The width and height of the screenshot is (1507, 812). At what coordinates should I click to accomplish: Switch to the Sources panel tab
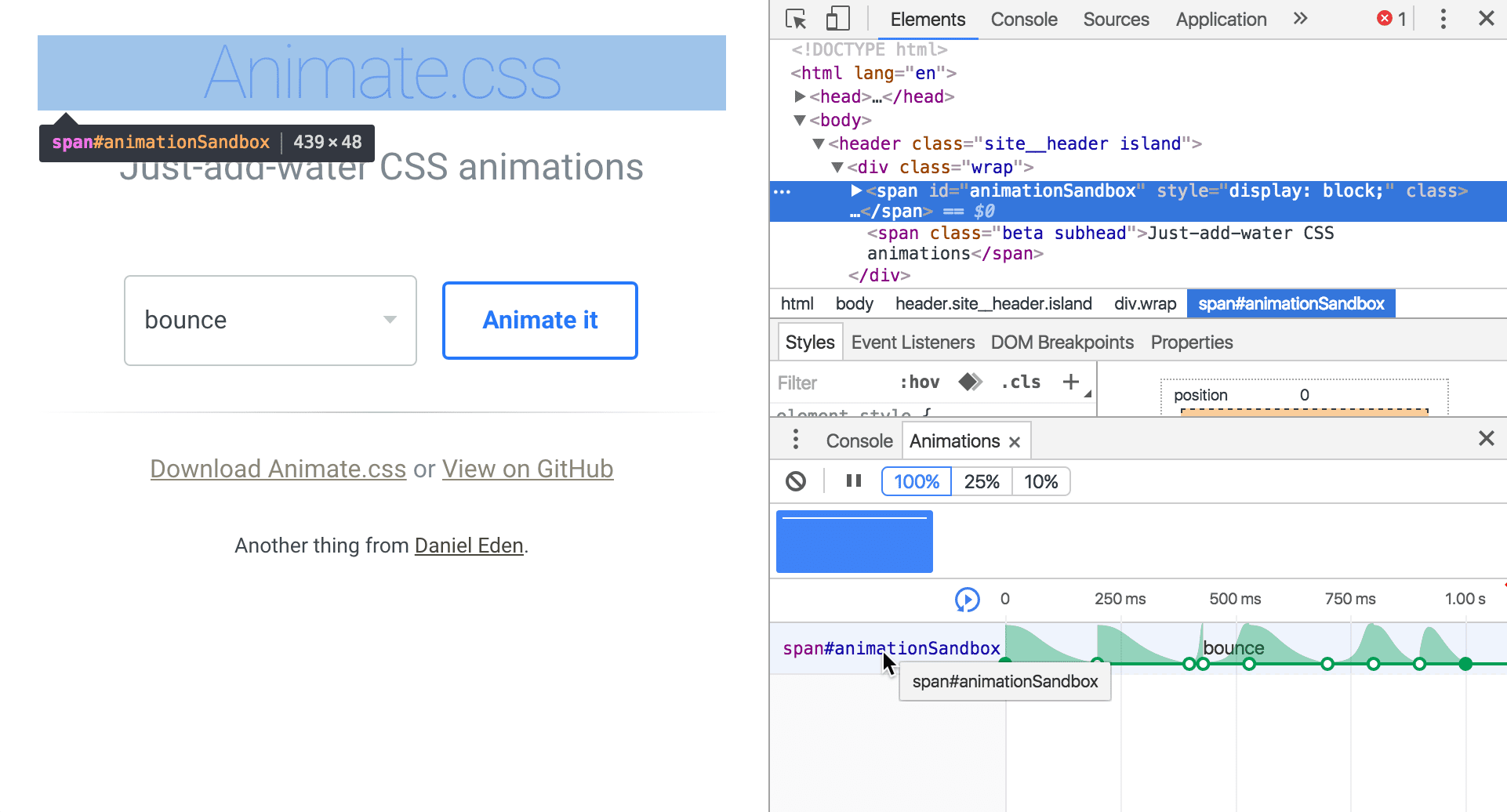[1116, 19]
